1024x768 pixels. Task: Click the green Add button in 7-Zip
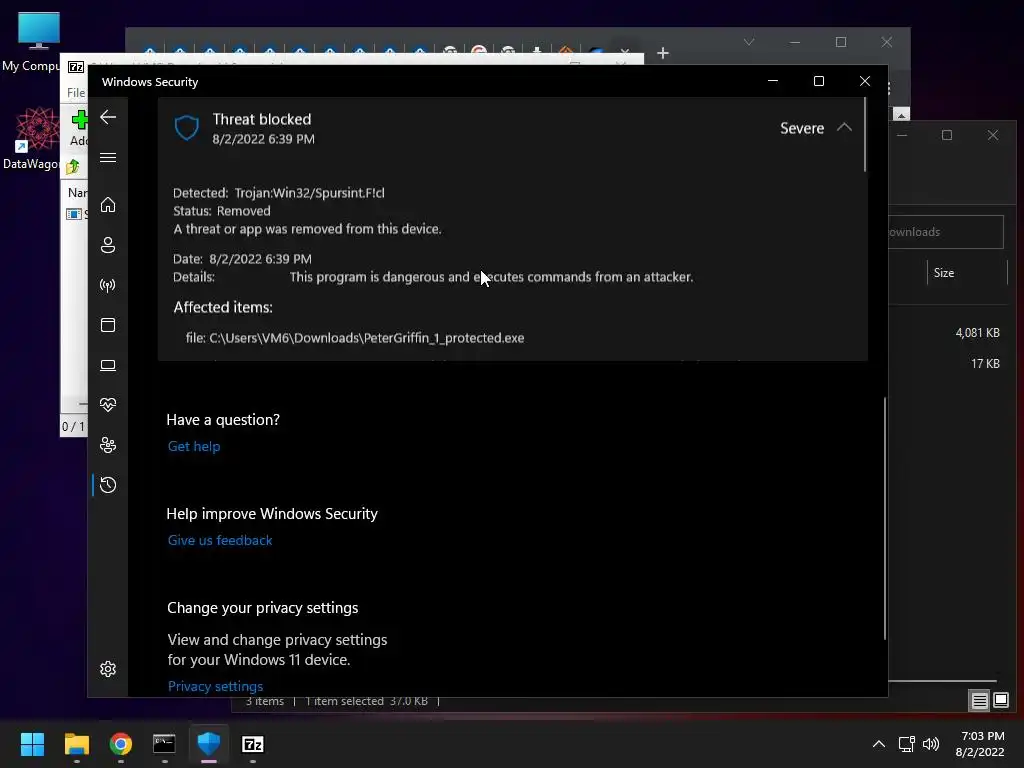tap(80, 127)
